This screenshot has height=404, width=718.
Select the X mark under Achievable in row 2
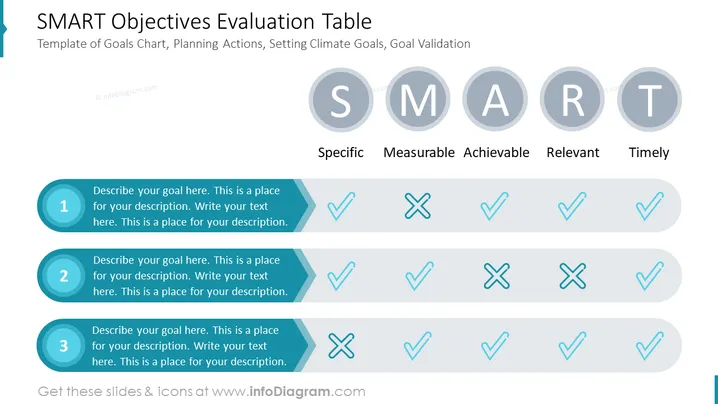[x=497, y=276]
